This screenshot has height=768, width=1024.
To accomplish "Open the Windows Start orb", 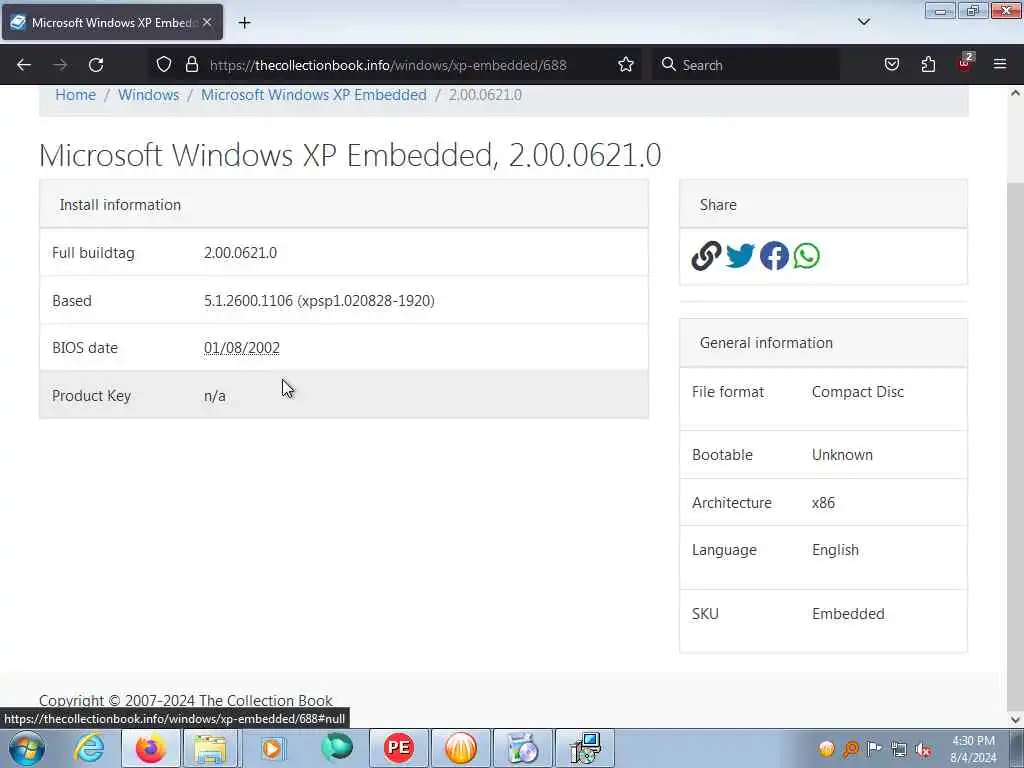I will (26, 748).
